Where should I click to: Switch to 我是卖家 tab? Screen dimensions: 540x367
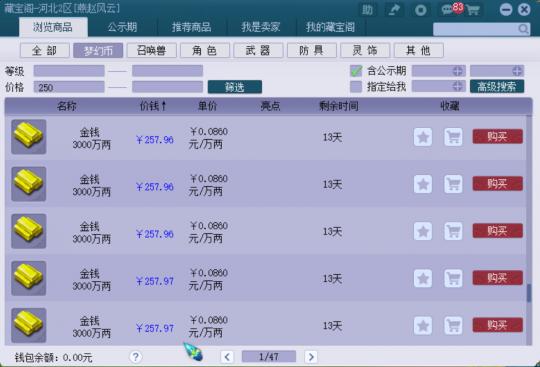tap(261, 27)
